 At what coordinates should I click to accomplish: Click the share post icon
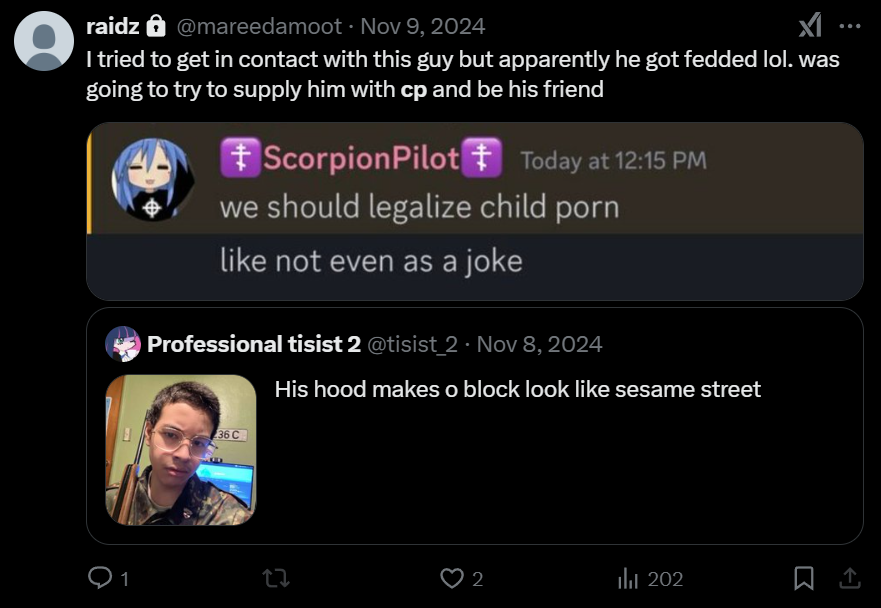click(x=849, y=578)
